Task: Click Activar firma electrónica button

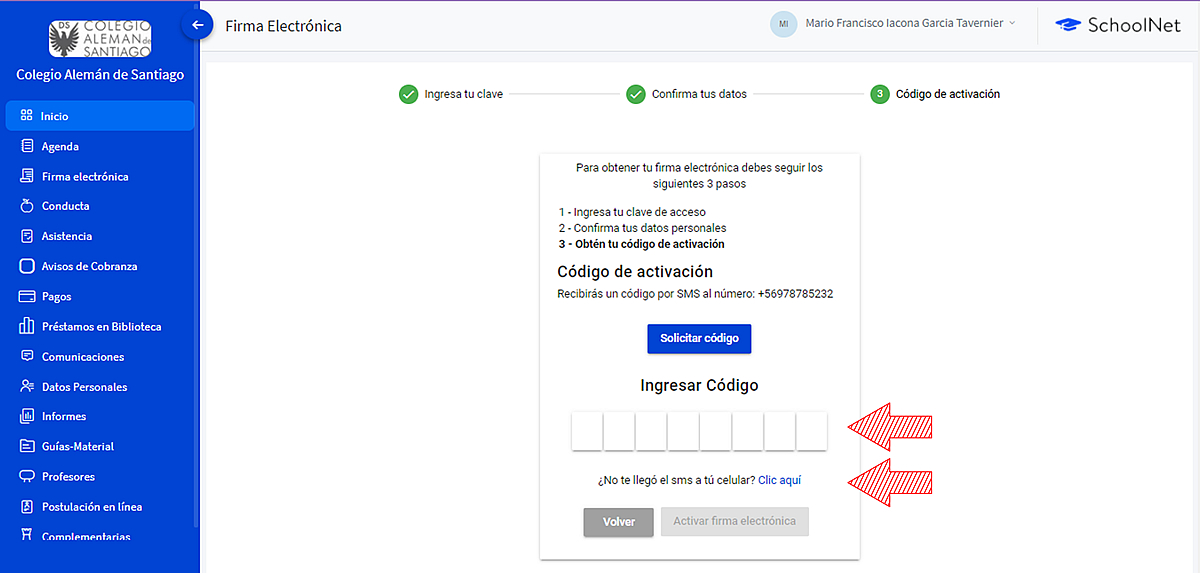Action: tap(734, 521)
